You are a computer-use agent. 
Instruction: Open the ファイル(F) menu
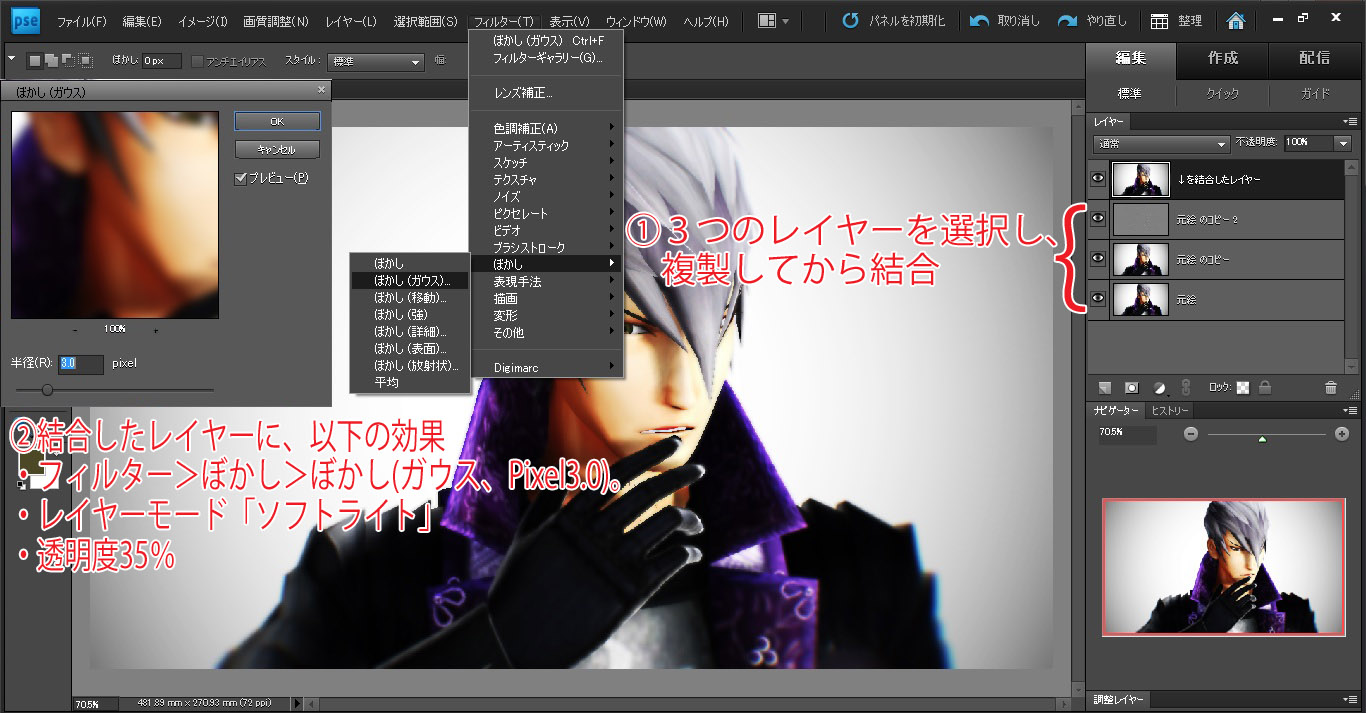tap(81, 21)
